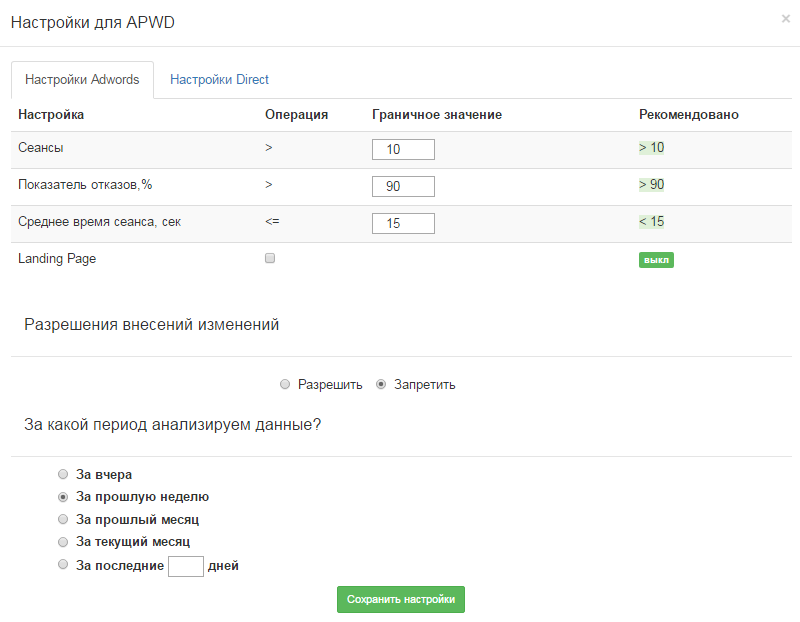
Task: Choose За прошлую неделю period
Action: point(64,496)
